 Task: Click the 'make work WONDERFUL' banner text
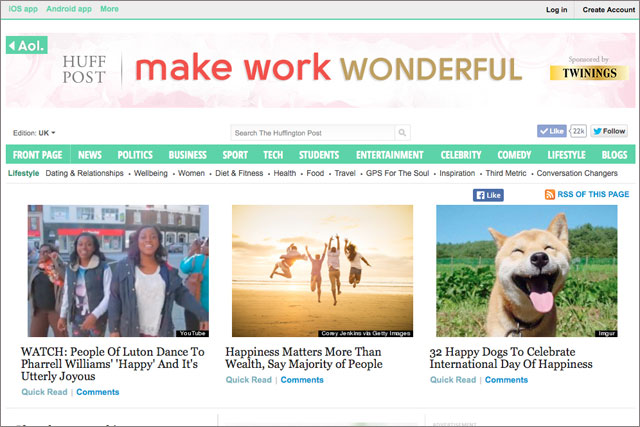pyautogui.click(x=329, y=68)
